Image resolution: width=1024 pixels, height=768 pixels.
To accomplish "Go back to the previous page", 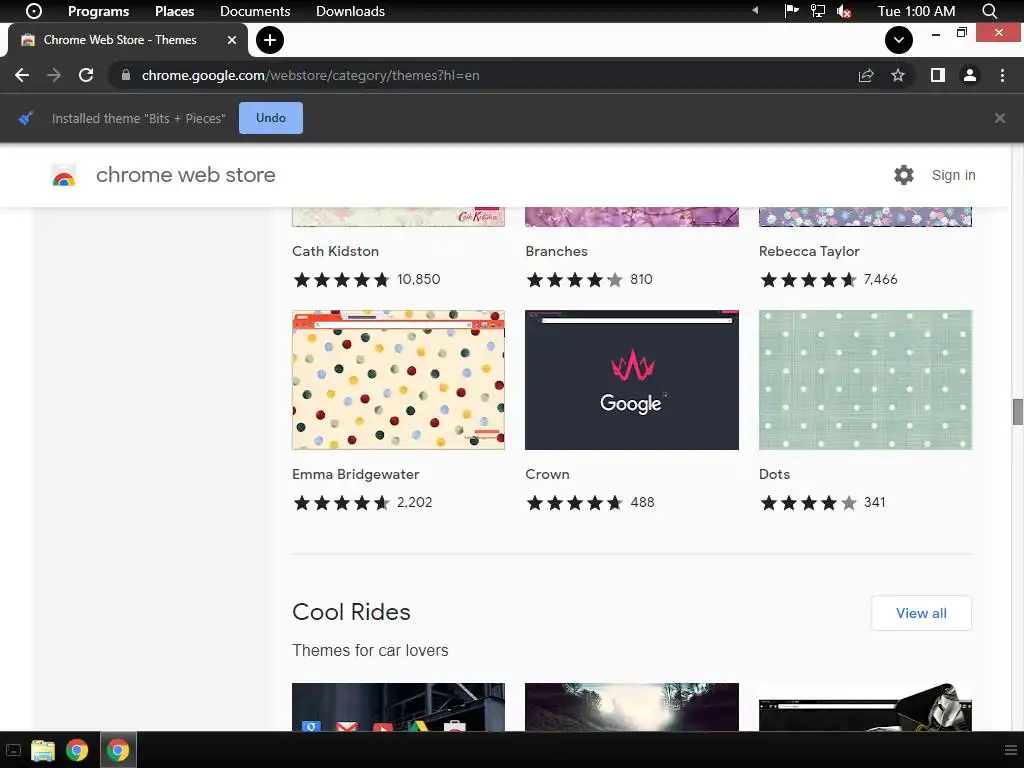I will (22, 75).
